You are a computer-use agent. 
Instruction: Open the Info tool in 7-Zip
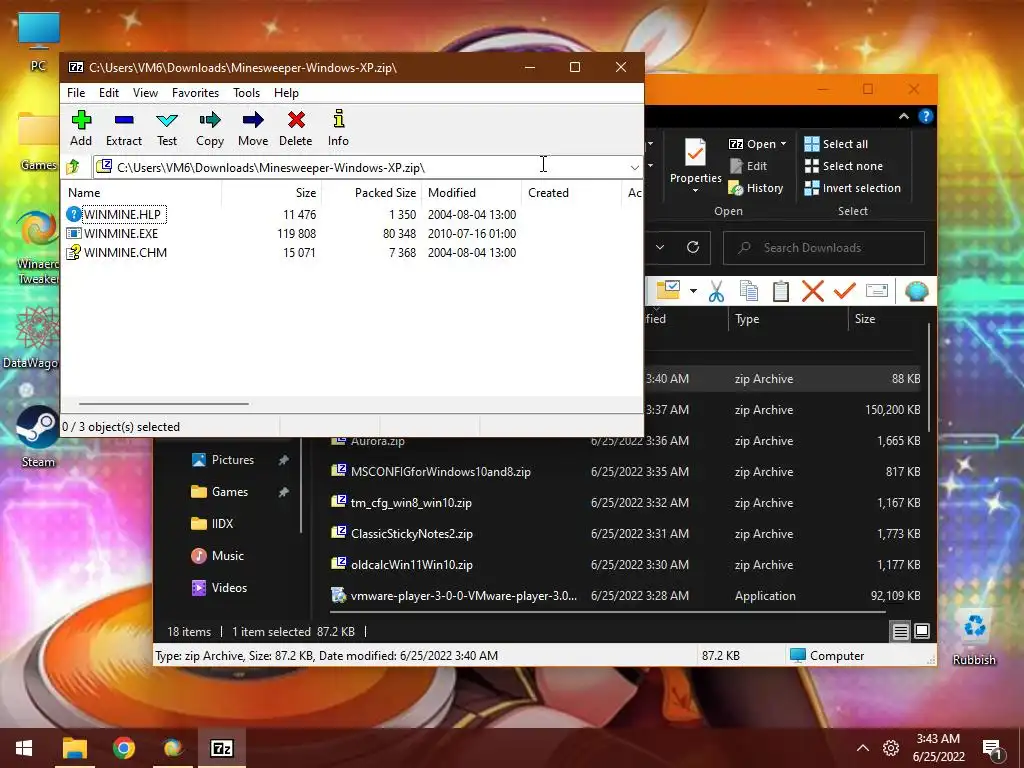[x=338, y=128]
